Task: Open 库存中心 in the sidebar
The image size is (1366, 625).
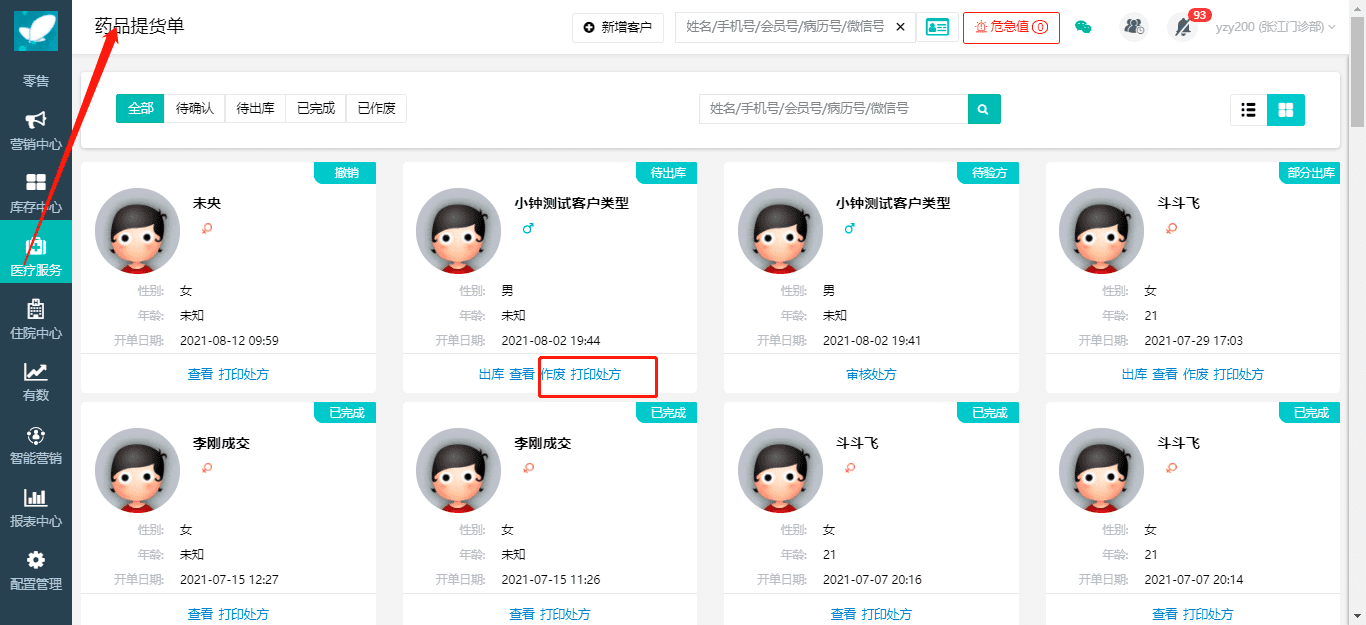Action: [x=36, y=194]
